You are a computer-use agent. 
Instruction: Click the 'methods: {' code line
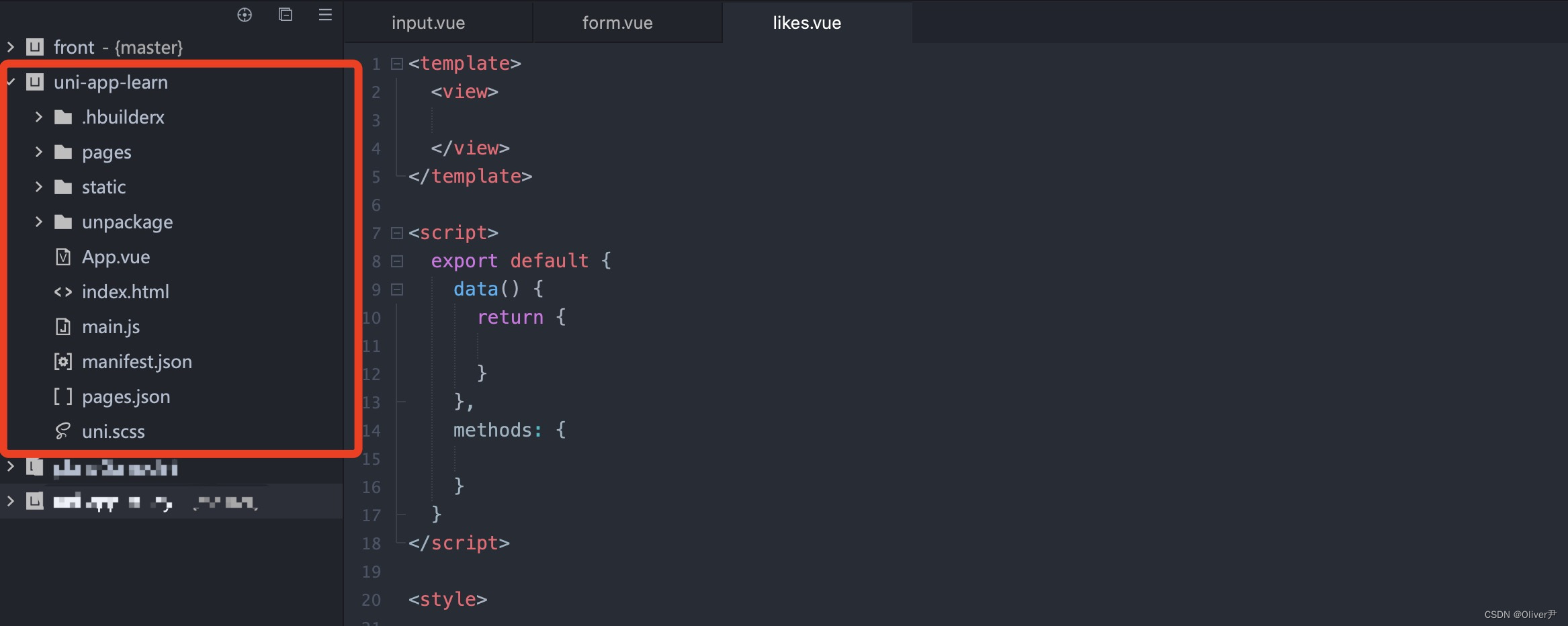[x=510, y=430]
